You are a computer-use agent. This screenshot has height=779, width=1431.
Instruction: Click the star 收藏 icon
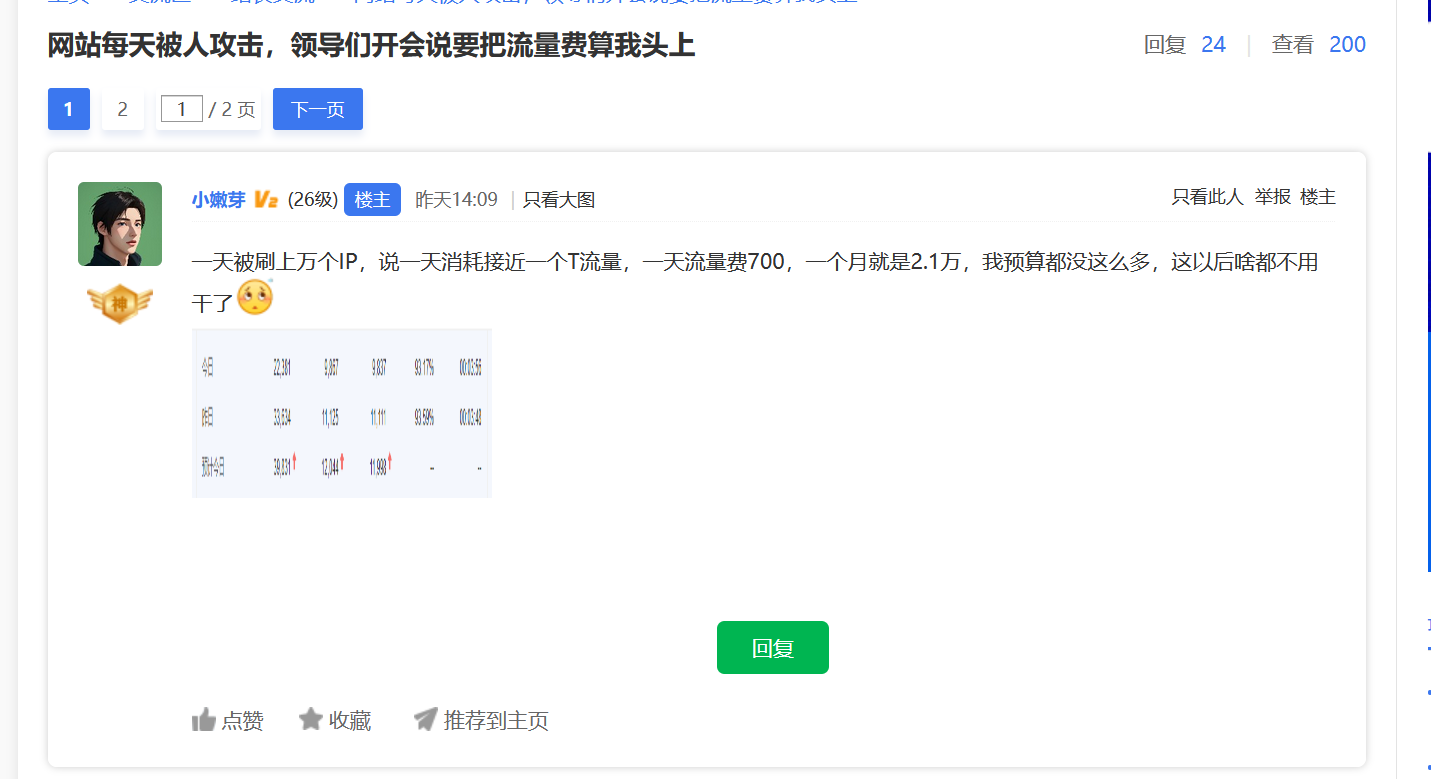coord(310,719)
